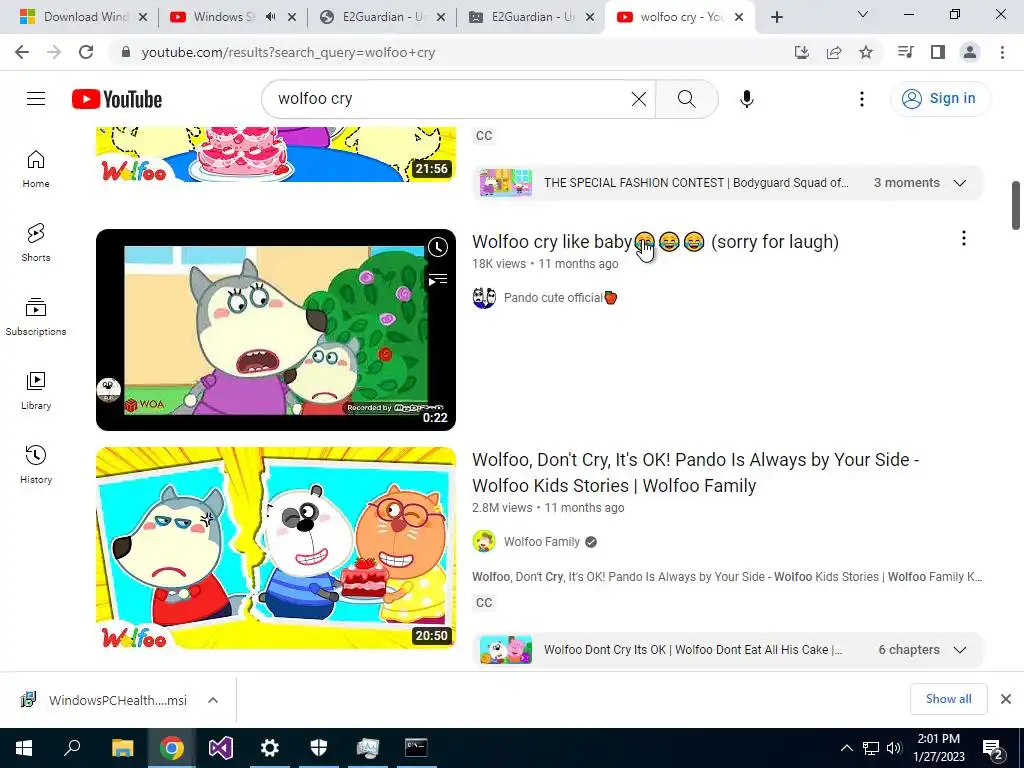1024x768 pixels.
Task: Play the 20:50 Wolfoo Don't Cry thumbnail
Action: (276, 548)
